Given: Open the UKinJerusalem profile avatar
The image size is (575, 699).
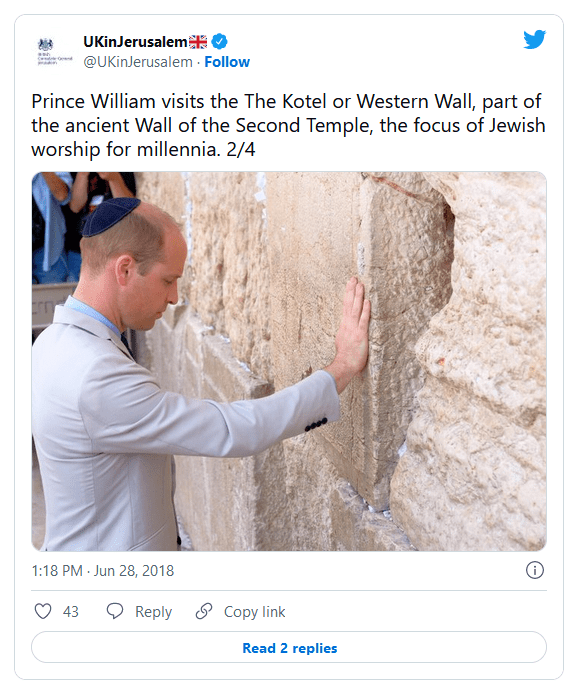Looking at the screenshot, I should pyautogui.click(x=54, y=51).
